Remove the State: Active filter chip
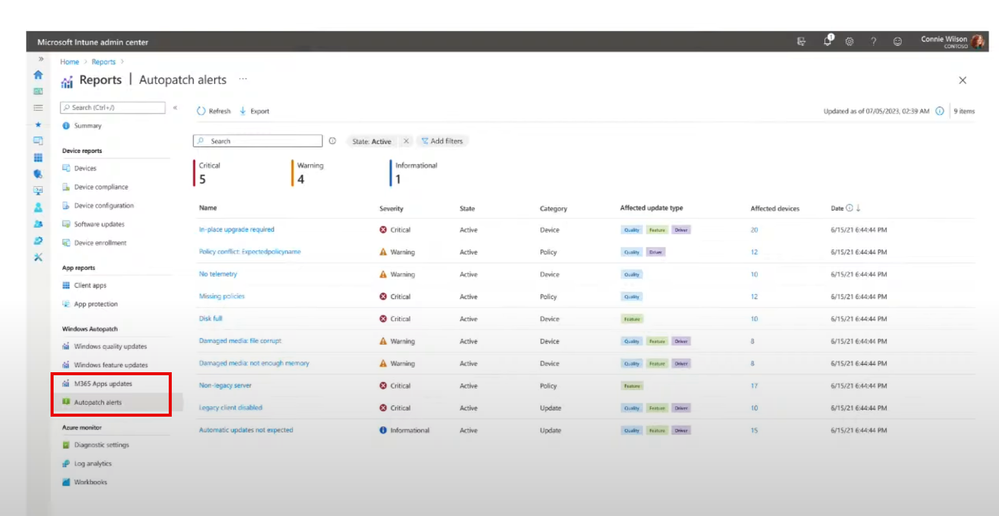Image resolution: width=999 pixels, height=516 pixels. 406,141
